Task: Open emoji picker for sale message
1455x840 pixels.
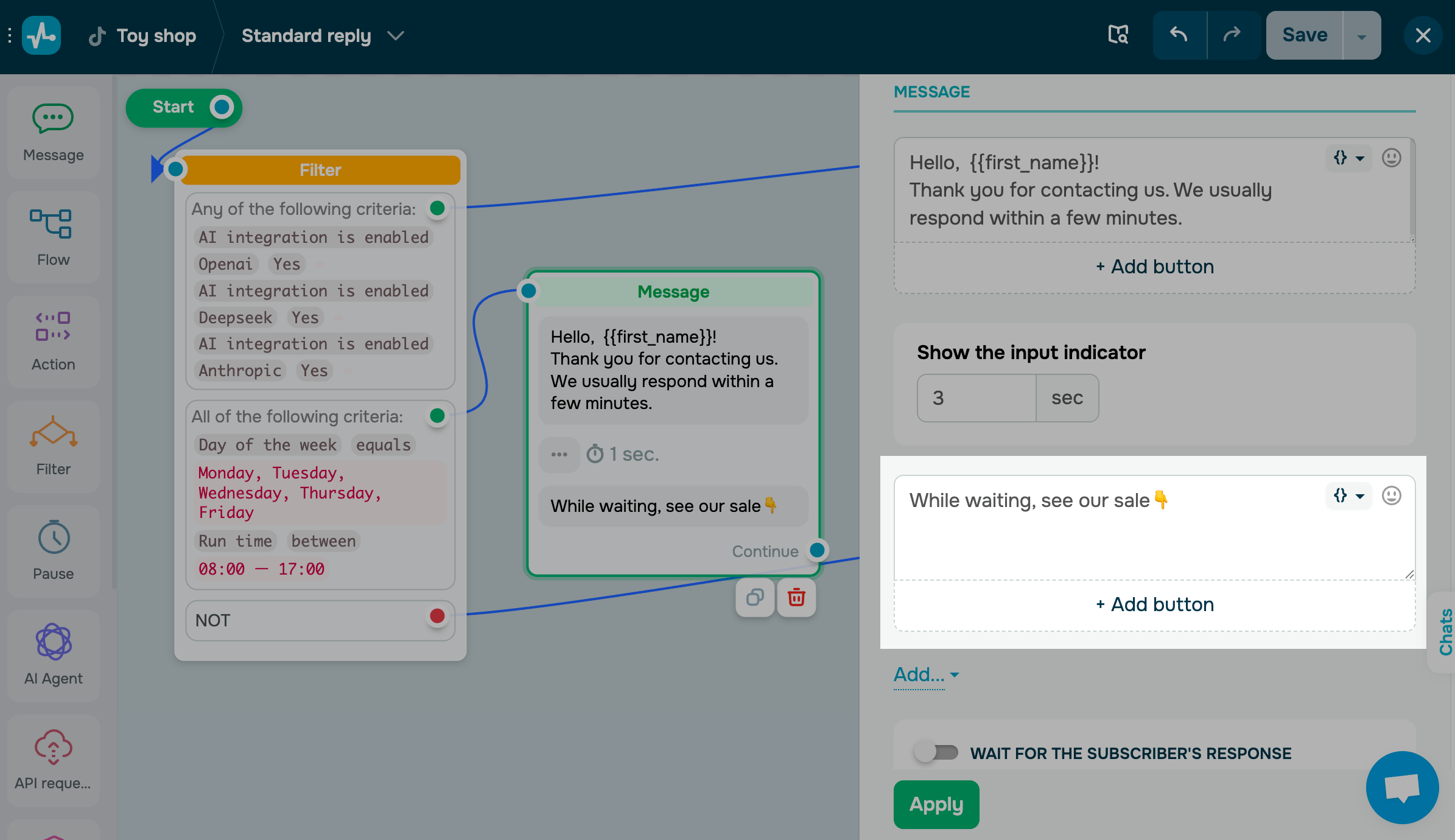Action: pyautogui.click(x=1392, y=495)
